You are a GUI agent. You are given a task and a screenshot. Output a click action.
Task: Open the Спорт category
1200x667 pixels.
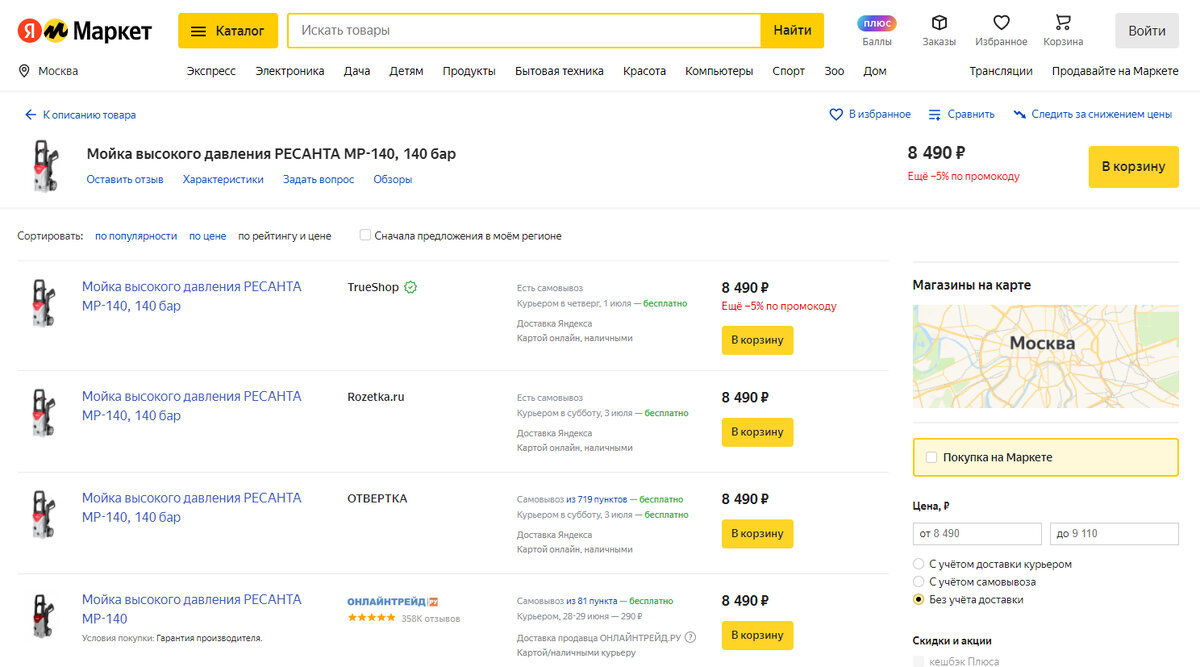click(x=789, y=71)
